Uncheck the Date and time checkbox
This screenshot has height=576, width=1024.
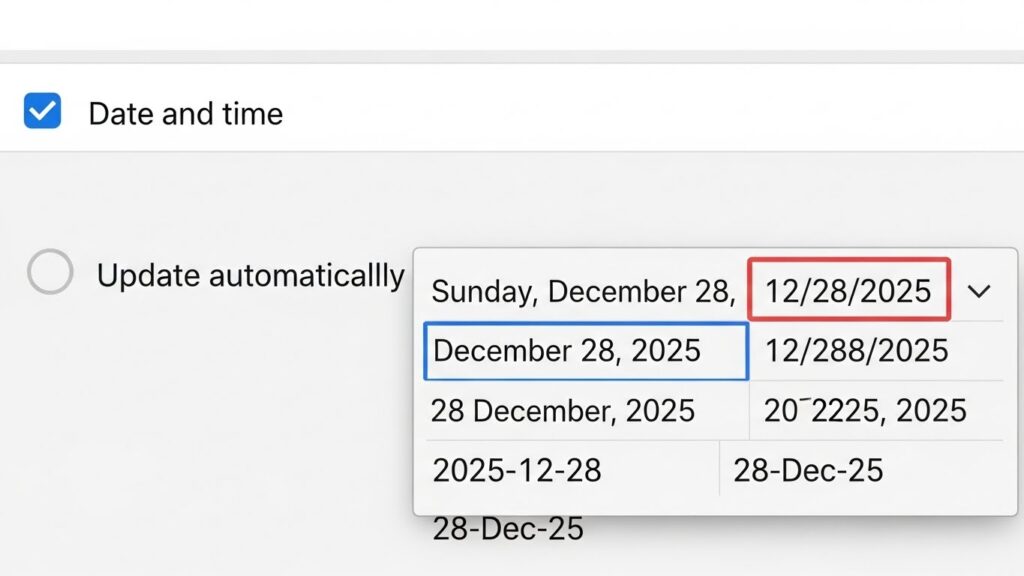(x=42, y=111)
